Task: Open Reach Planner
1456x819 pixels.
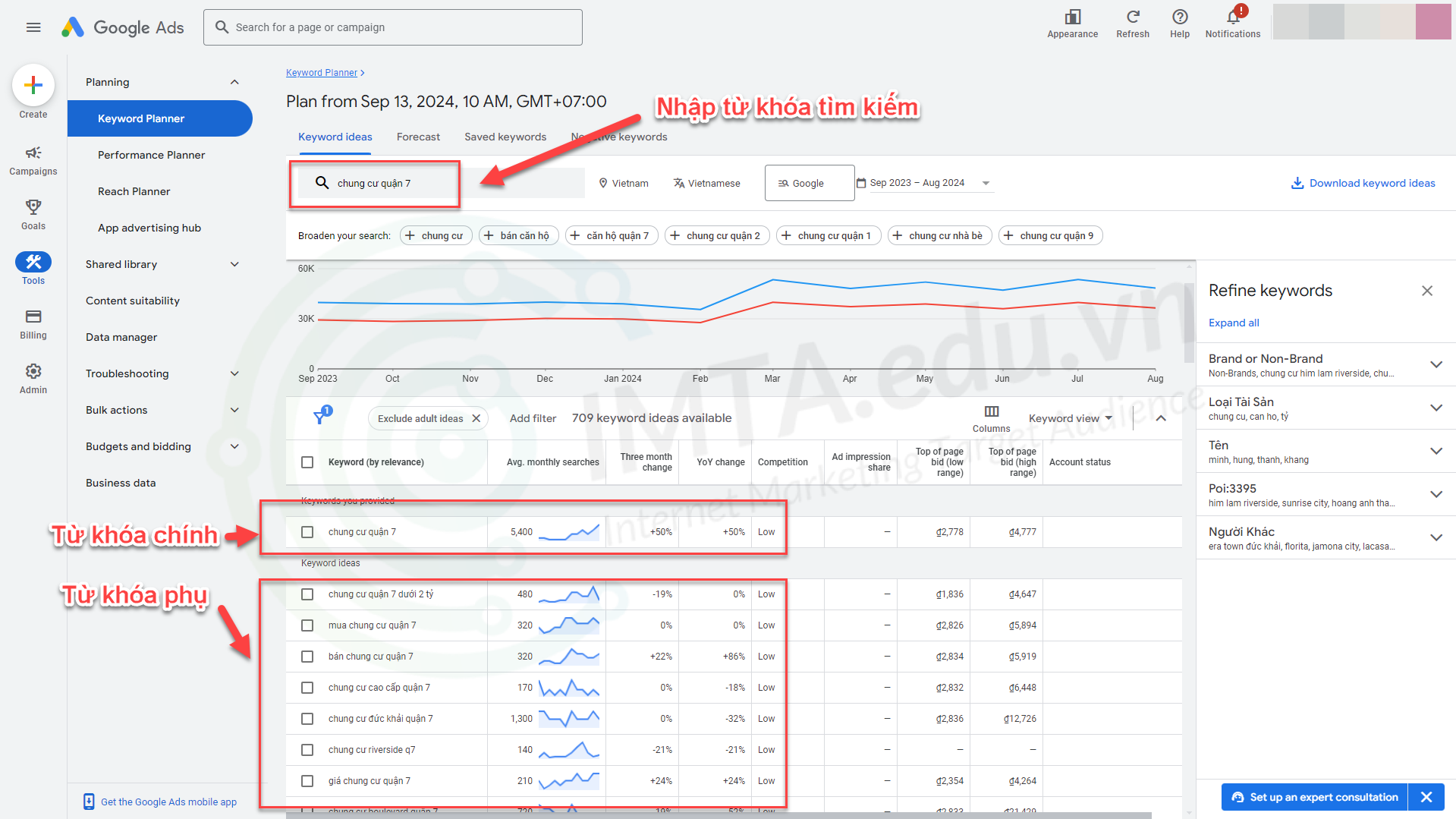Action: [x=134, y=191]
